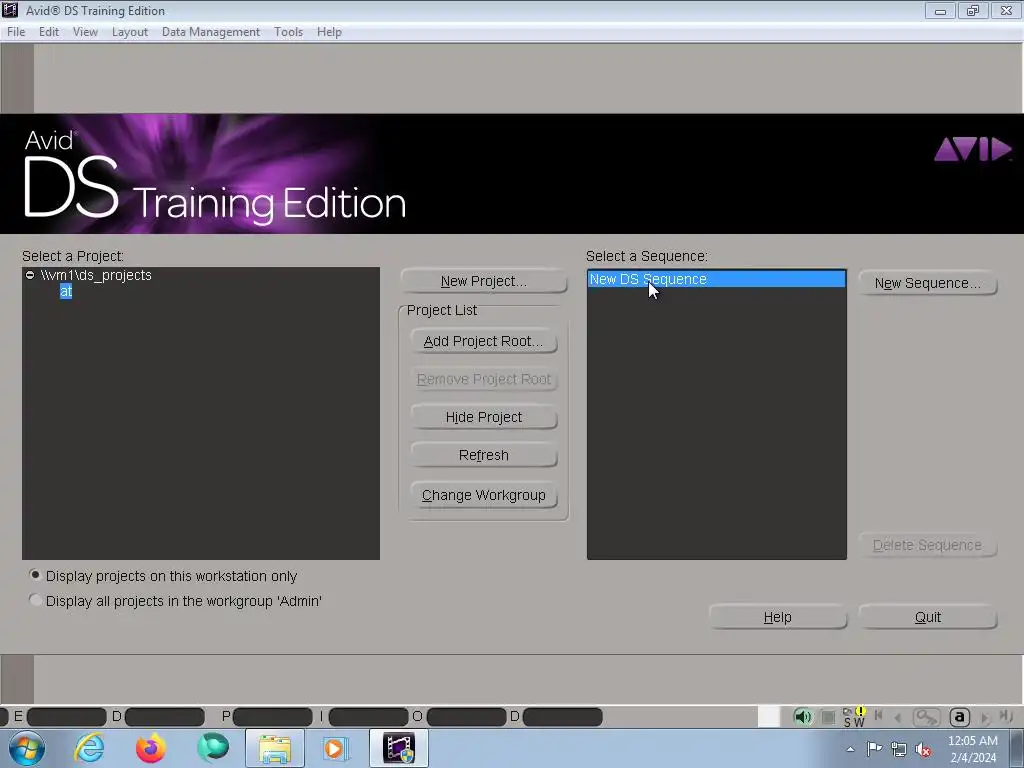The height and width of the screenshot is (768, 1024).
Task: Open the Help menu in menu bar
Action: [x=329, y=32]
